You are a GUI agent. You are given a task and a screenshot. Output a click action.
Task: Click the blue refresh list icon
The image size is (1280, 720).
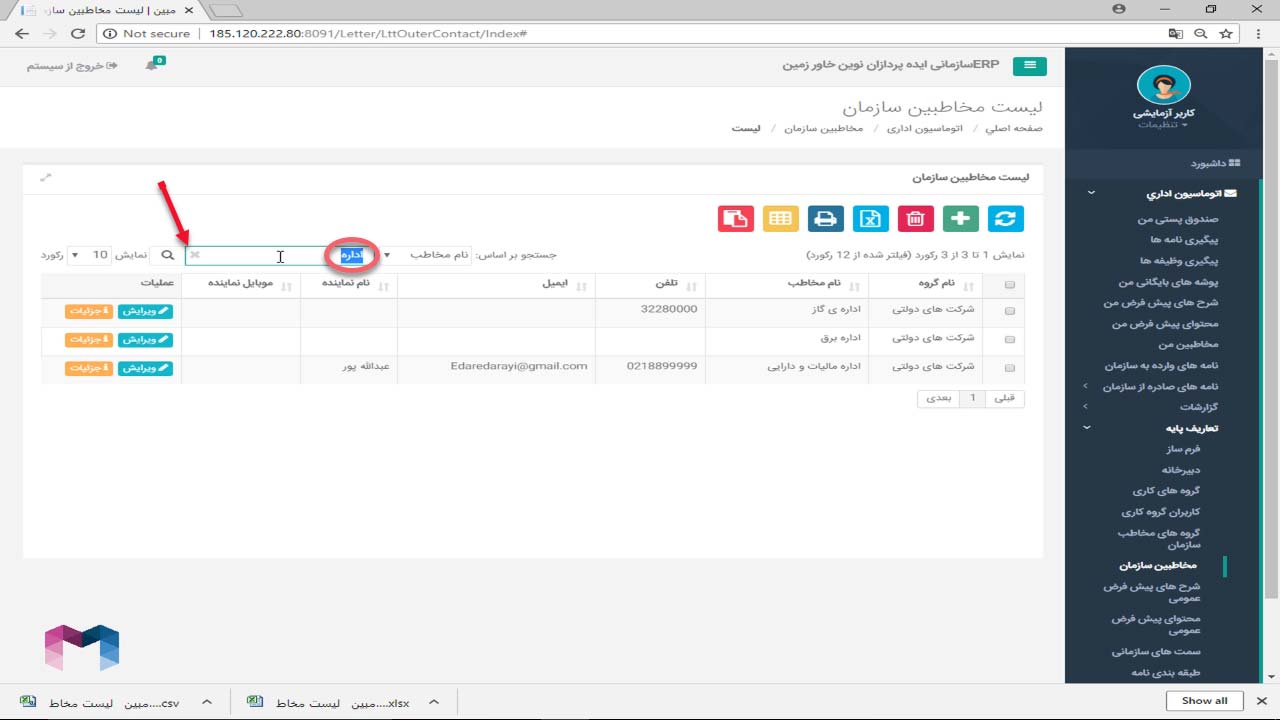1006,218
